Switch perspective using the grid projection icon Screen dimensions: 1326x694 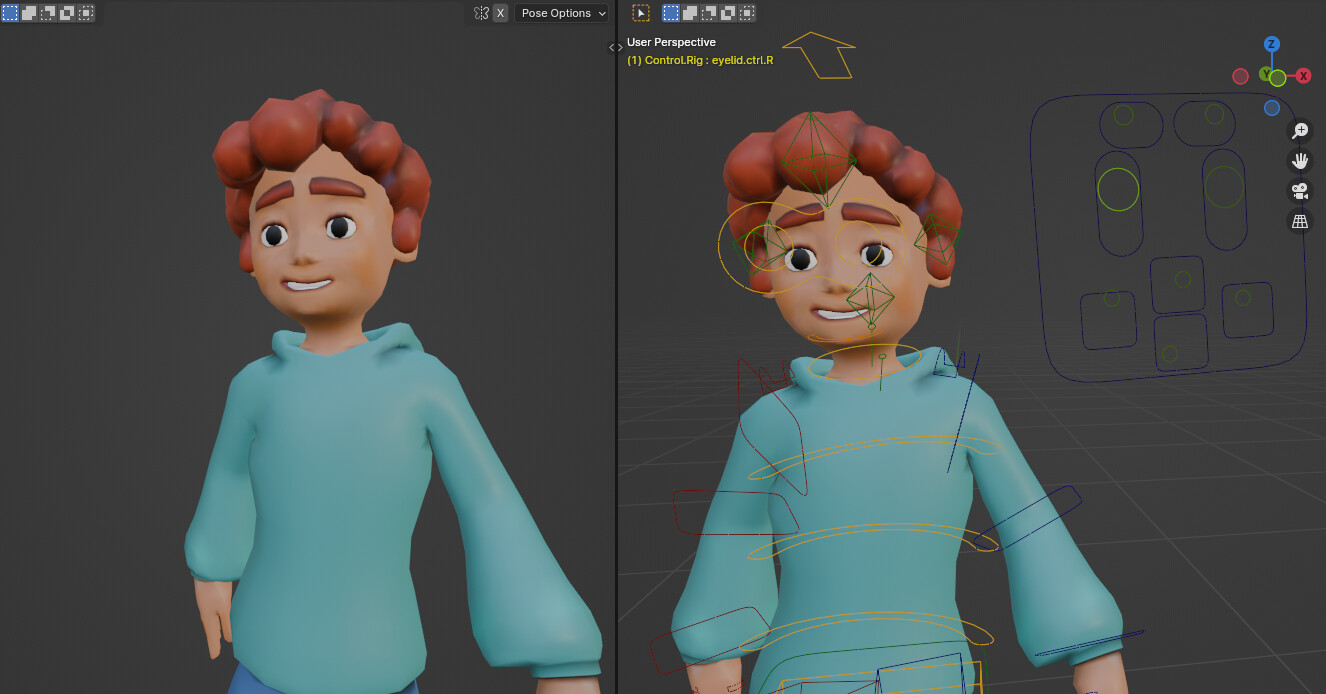tap(1299, 221)
